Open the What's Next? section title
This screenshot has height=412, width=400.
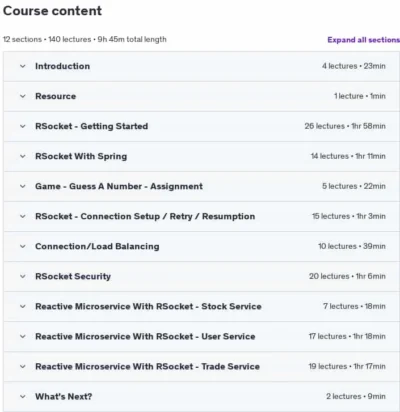[64, 397]
